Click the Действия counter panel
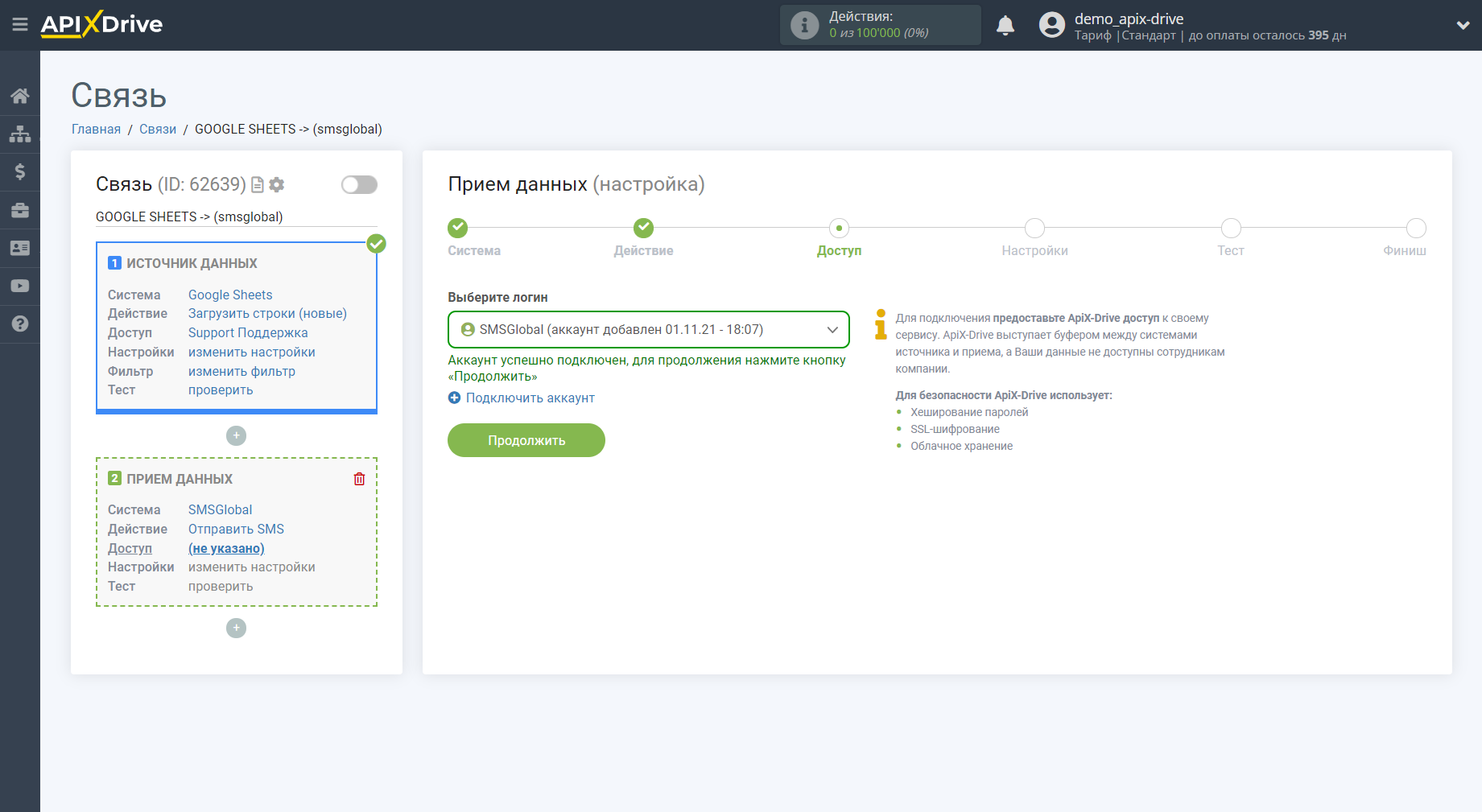This screenshot has height=812, width=1482. pyautogui.click(x=880, y=25)
